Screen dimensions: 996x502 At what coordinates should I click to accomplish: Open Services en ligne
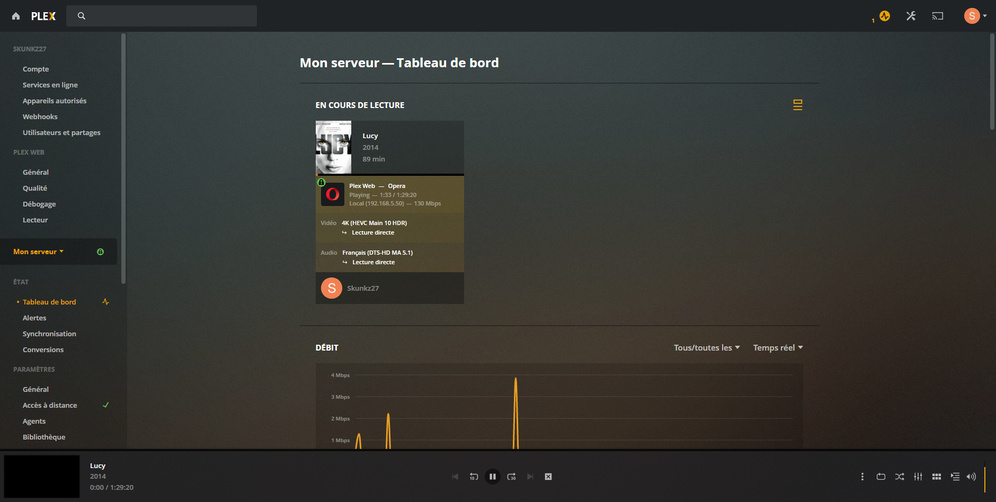pos(50,85)
